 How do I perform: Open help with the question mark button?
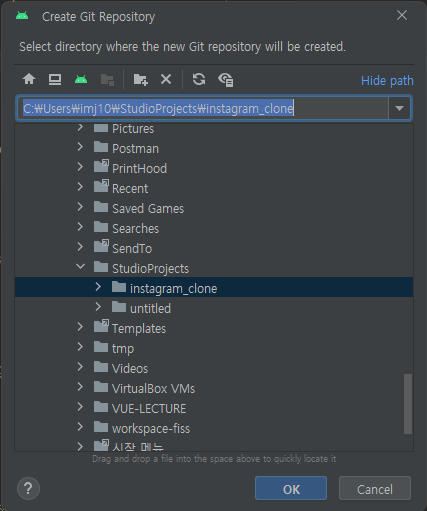[28, 489]
